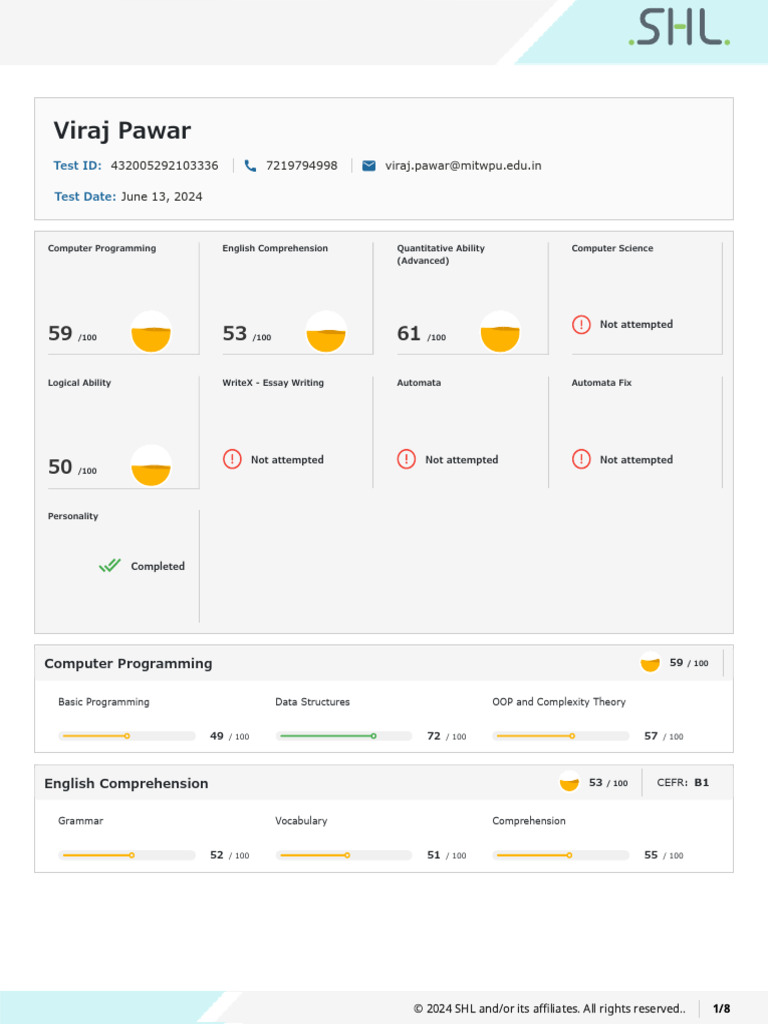Click the phone icon beside 7219794998

[250, 166]
